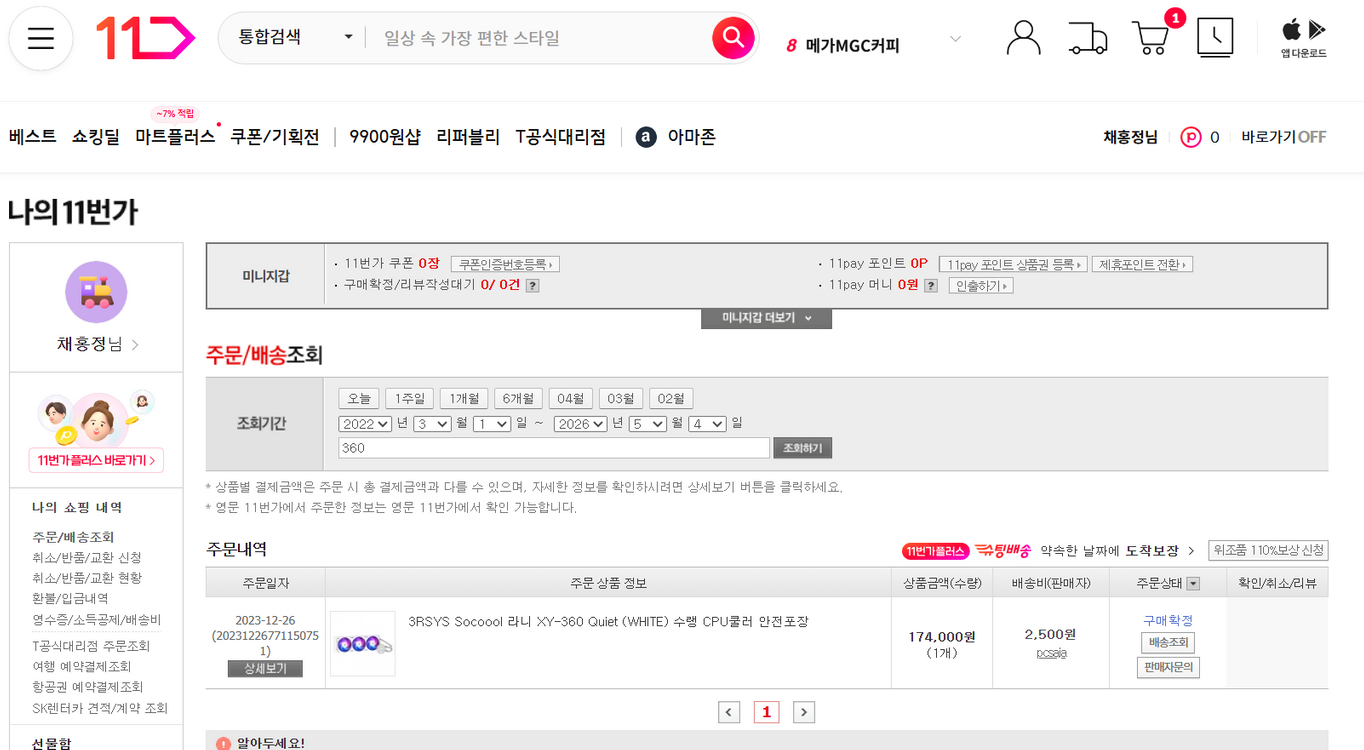Image resolution: width=1364 pixels, height=750 pixels.
Task: Open the 3RSYS Socoool XY-360 product link
Action: [x=608, y=621]
